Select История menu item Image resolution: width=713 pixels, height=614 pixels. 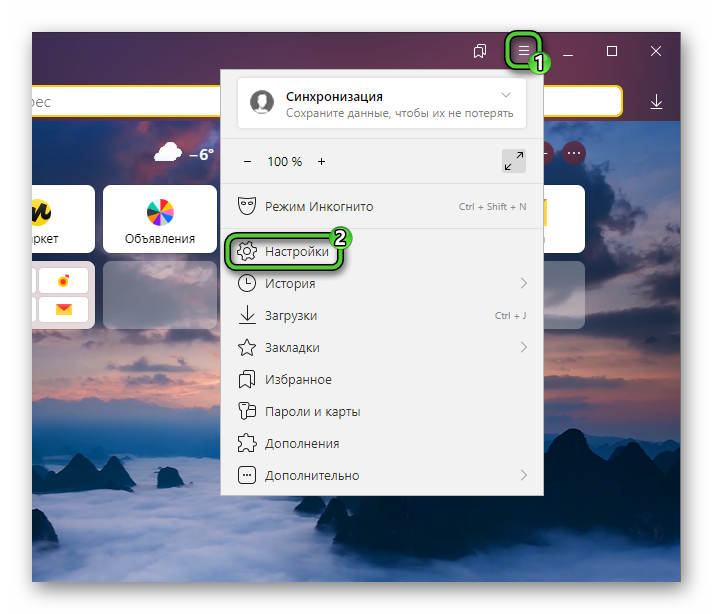(x=382, y=283)
